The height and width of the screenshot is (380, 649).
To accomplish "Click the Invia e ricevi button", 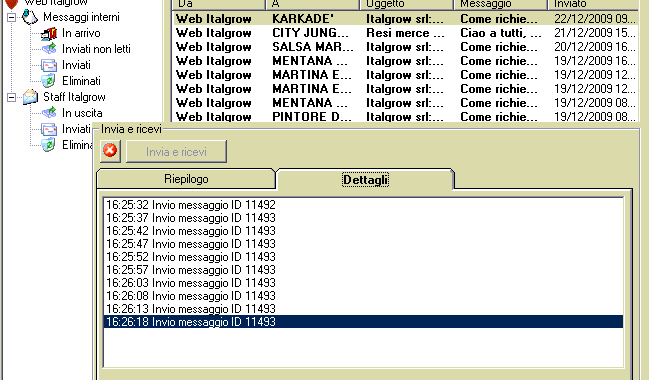I will (176, 152).
